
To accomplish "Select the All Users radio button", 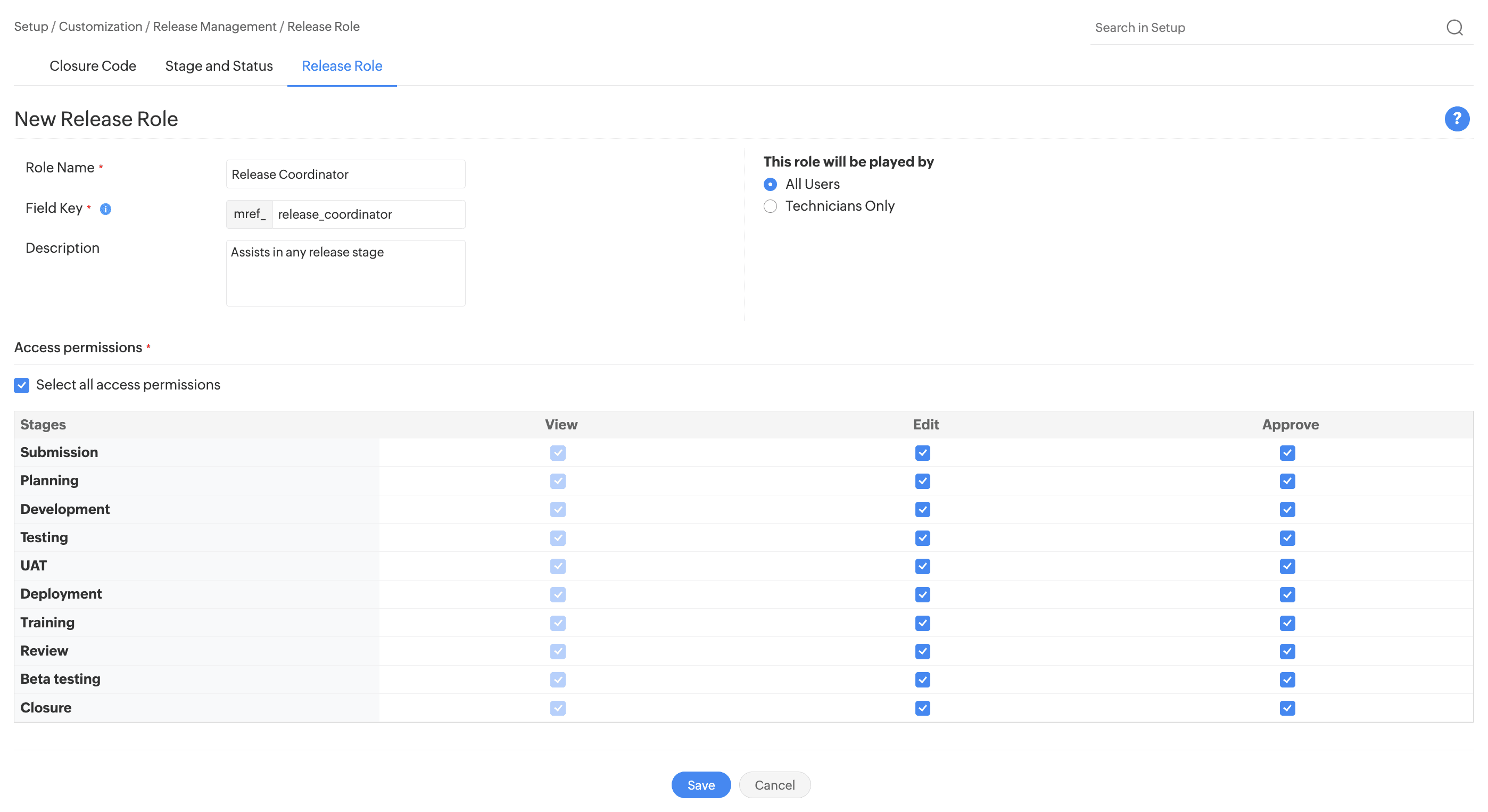I will tap(770, 184).
